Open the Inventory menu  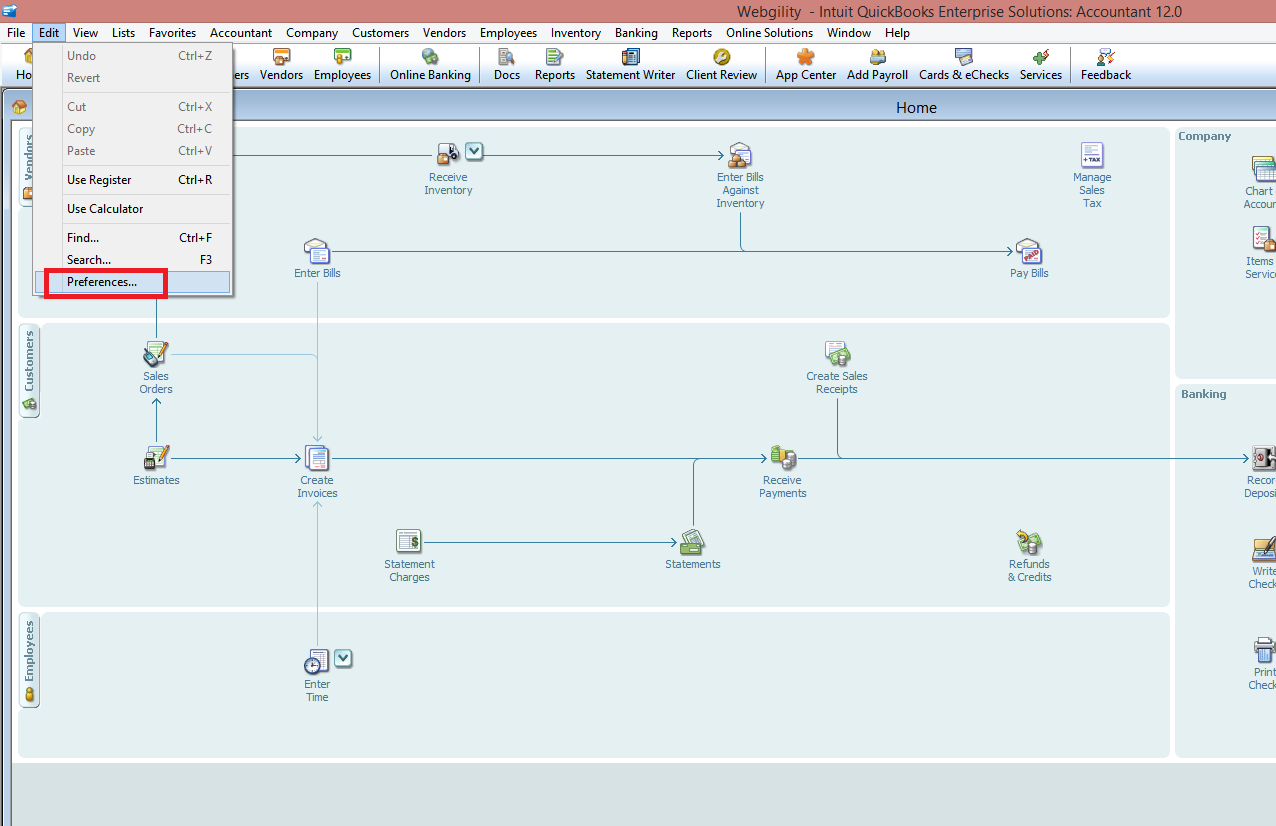576,33
